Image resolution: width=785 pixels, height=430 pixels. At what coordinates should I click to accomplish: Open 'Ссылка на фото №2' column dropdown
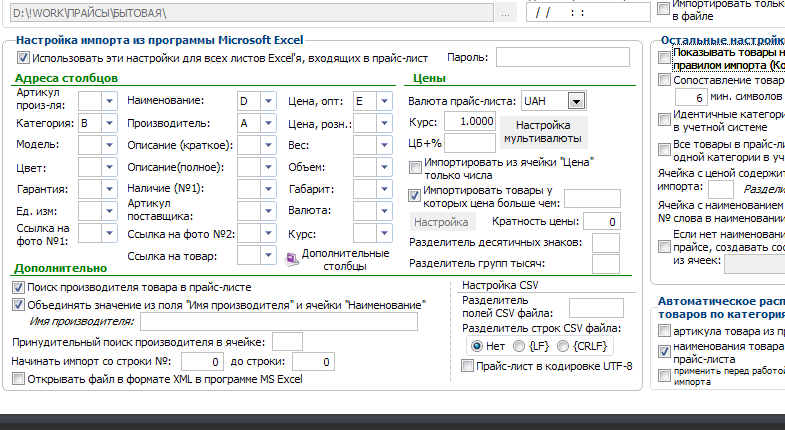tap(268, 233)
